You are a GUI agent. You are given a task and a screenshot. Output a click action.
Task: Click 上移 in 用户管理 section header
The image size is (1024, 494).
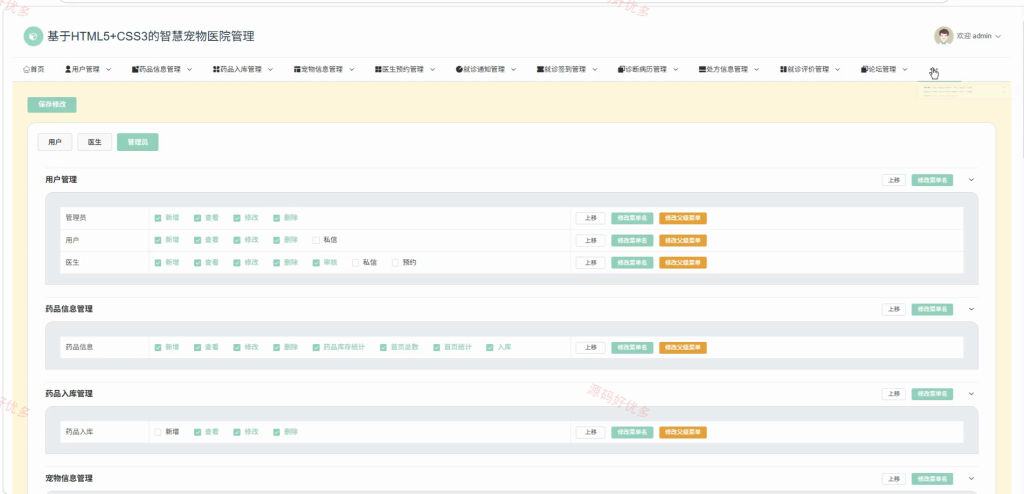pos(893,180)
